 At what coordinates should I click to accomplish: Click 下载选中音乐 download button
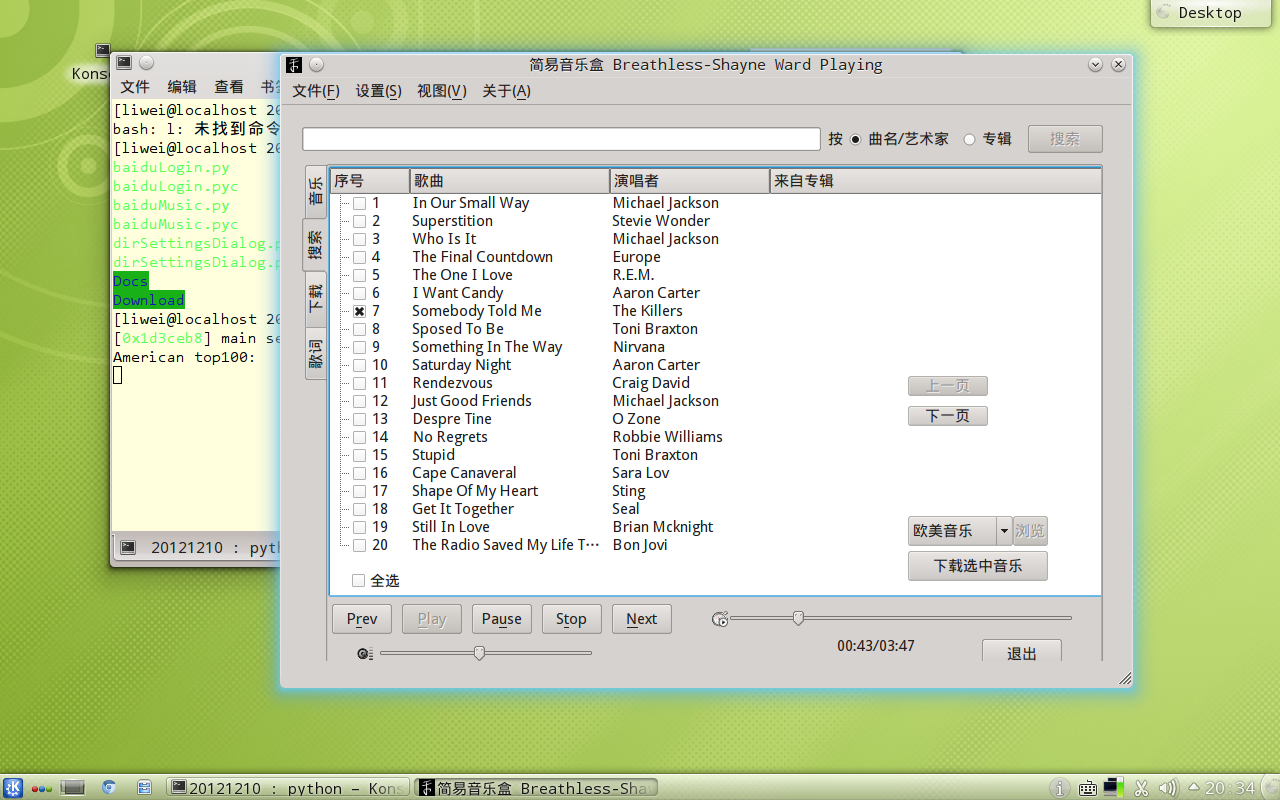coord(978,566)
